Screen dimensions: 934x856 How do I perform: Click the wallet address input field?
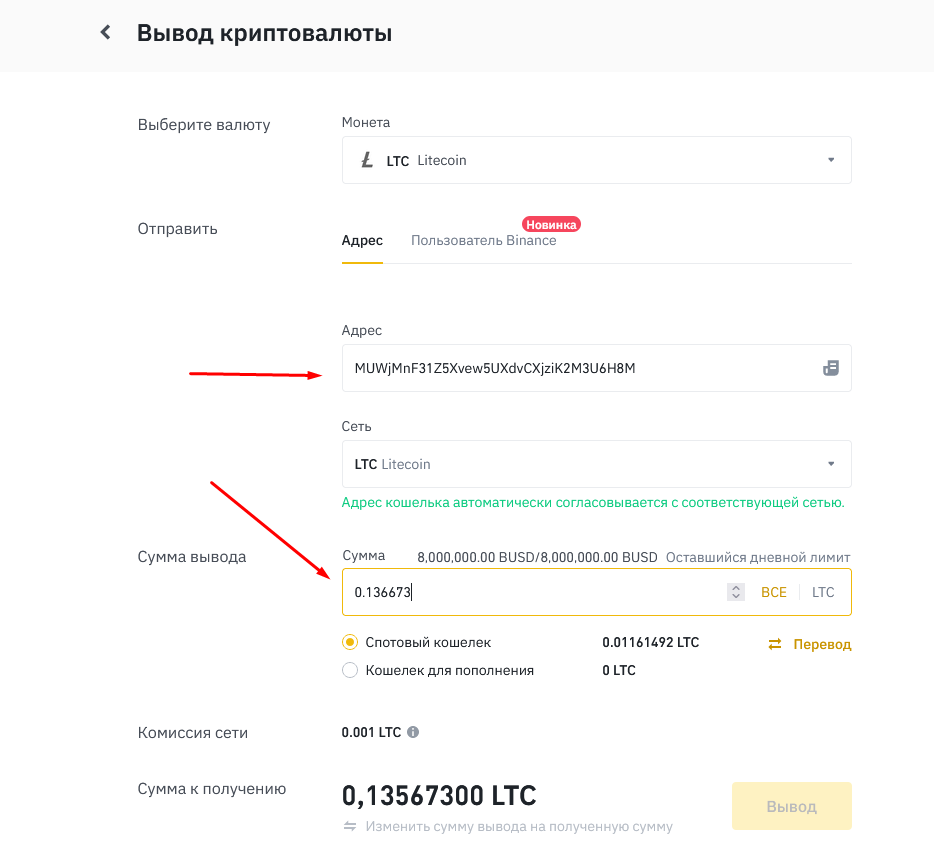[580, 368]
